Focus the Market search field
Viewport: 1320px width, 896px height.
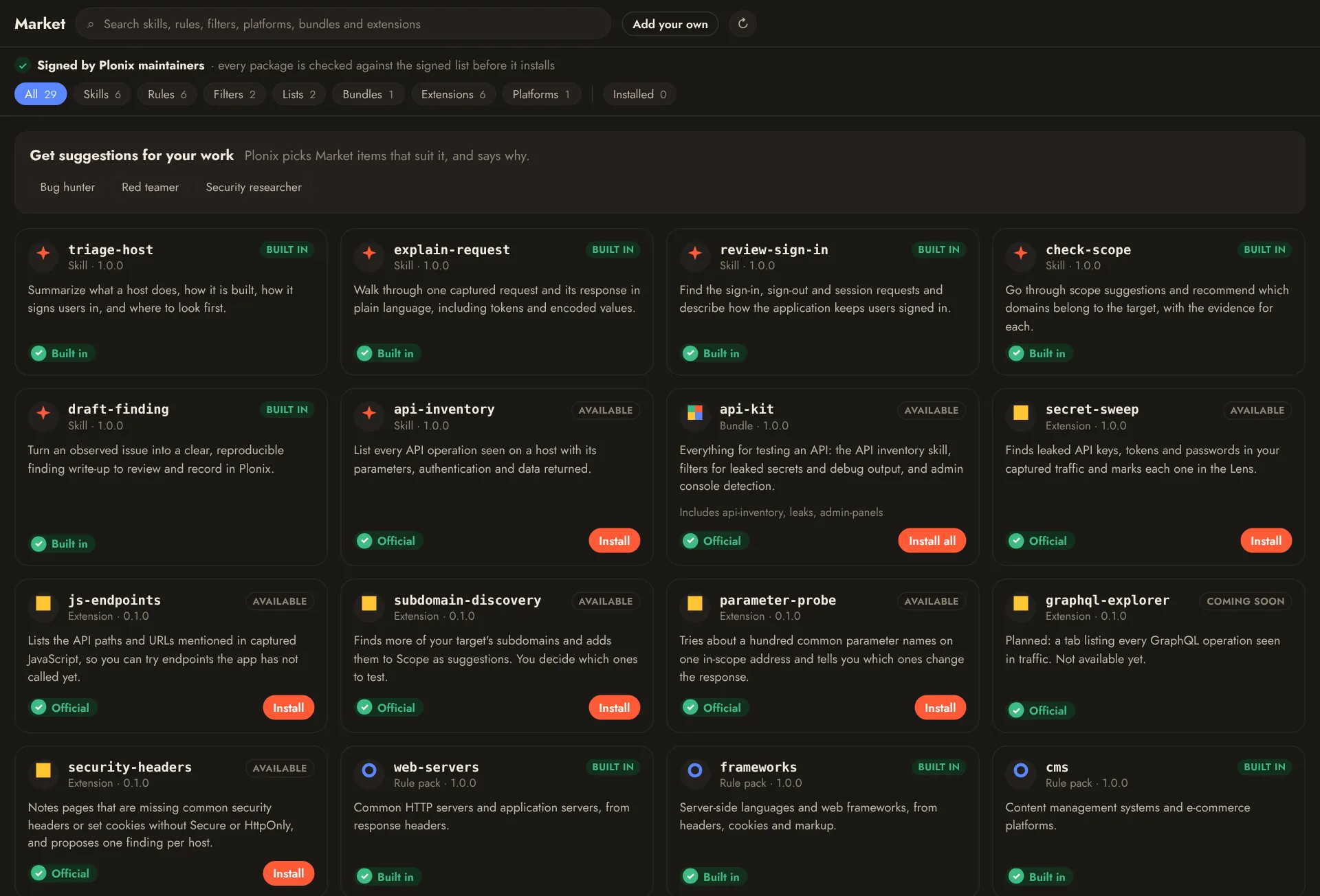(x=343, y=24)
